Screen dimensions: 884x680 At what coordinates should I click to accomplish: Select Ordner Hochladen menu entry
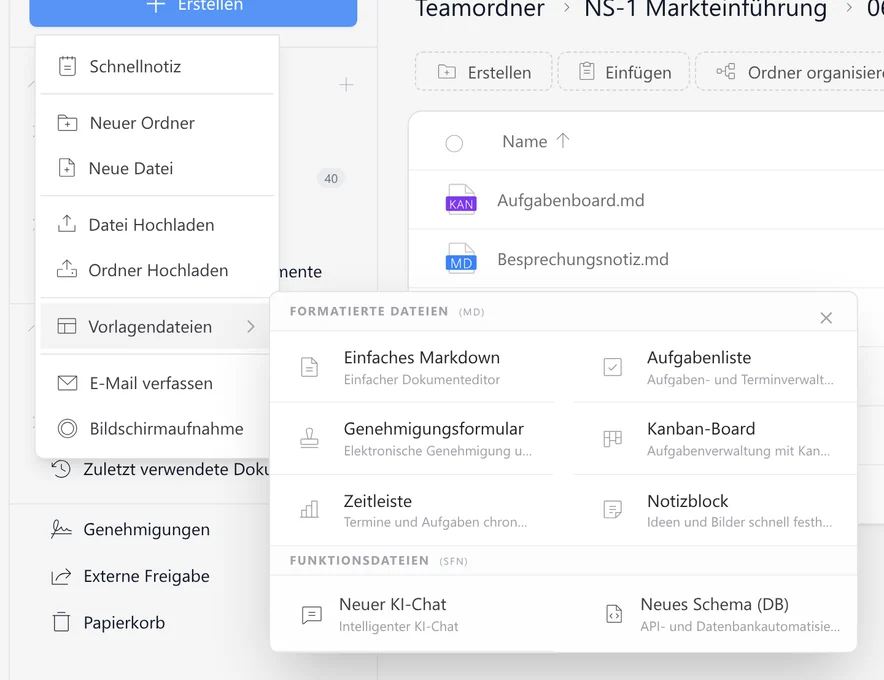(x=157, y=270)
